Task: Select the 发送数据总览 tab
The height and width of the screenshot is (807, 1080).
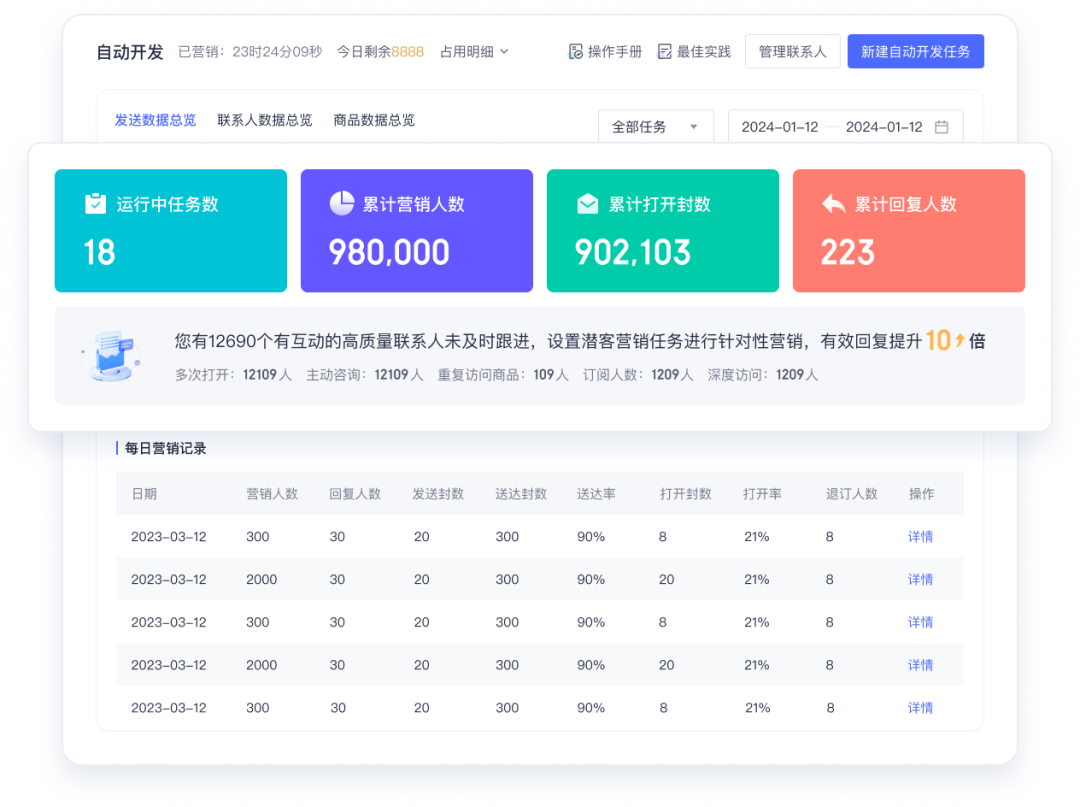Action: pos(155,120)
